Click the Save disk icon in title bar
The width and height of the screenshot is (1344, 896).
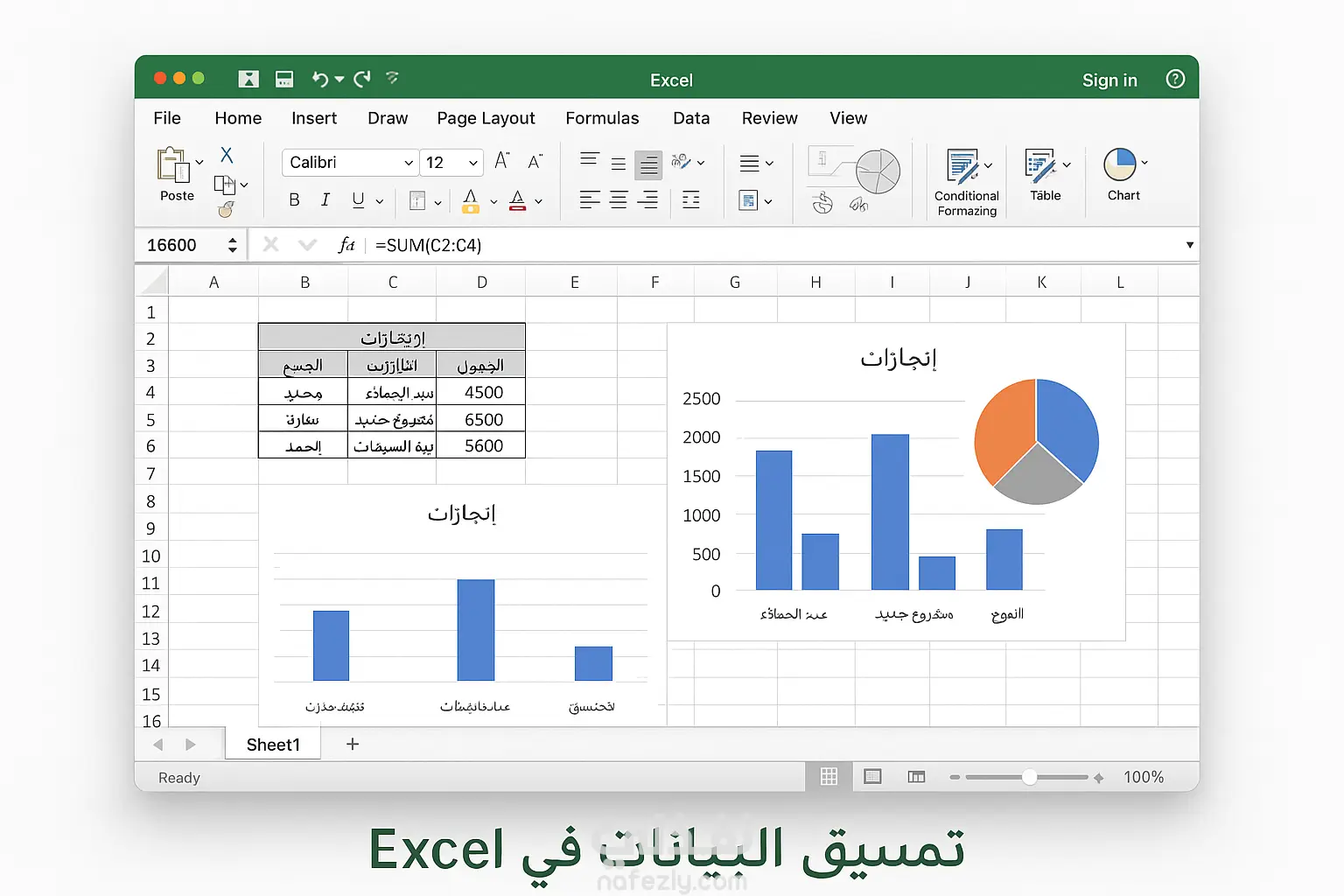pos(284,79)
